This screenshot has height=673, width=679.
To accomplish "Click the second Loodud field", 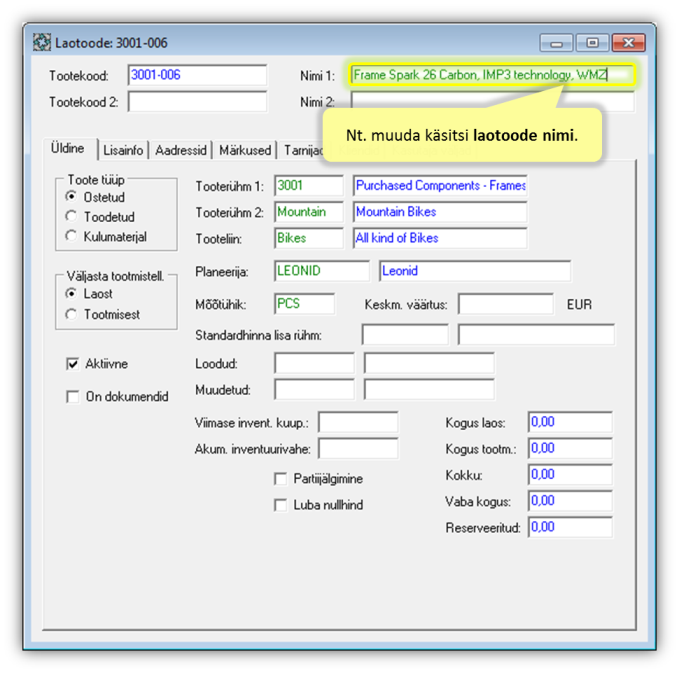I will (429, 363).
